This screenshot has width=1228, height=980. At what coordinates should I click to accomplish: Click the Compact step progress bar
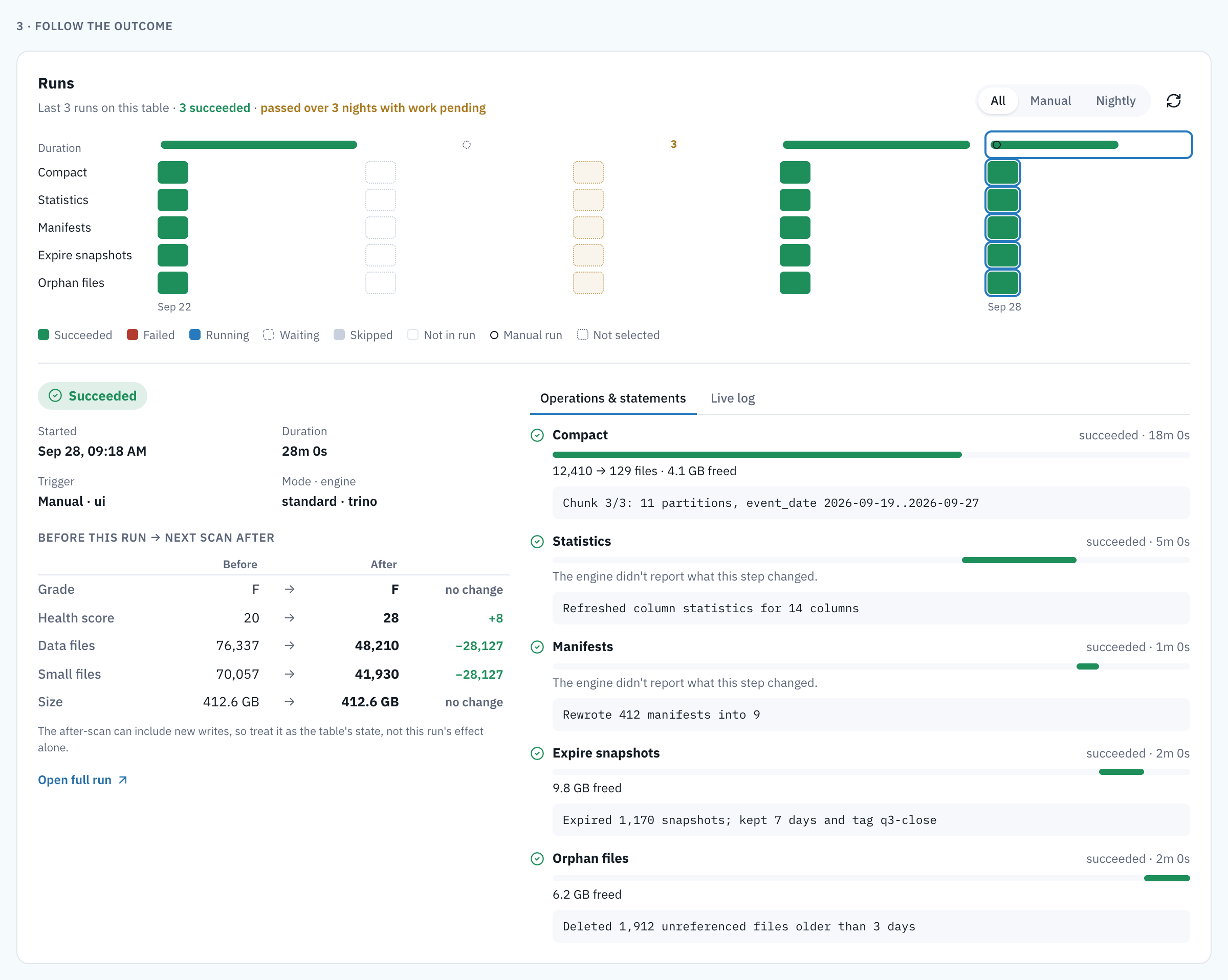(870, 454)
